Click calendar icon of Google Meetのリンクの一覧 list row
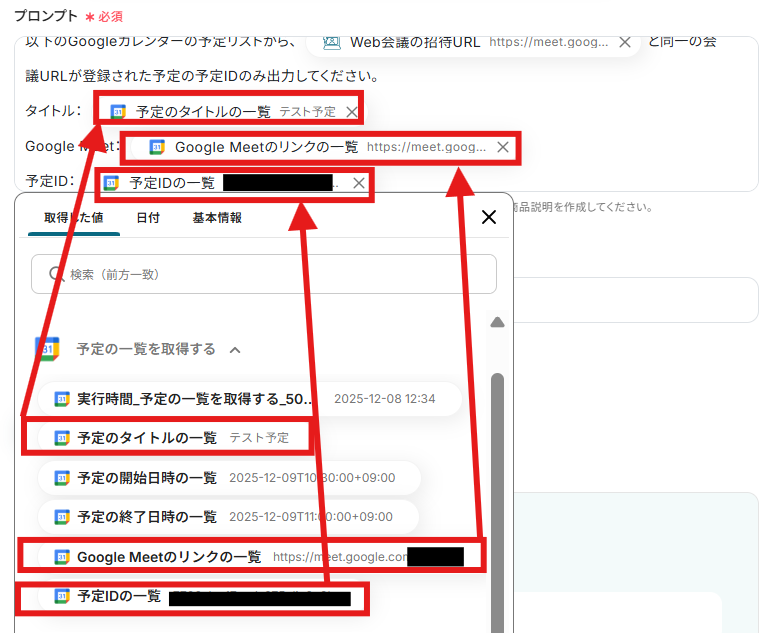The width and height of the screenshot is (771, 633). point(62,557)
